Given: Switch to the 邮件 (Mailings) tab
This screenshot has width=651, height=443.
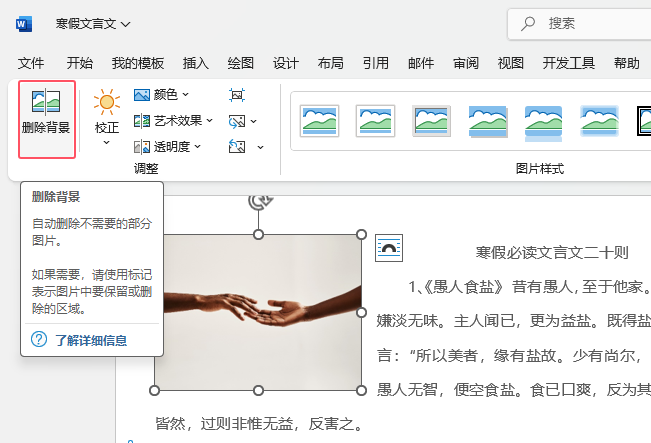Looking at the screenshot, I should coord(421,63).
